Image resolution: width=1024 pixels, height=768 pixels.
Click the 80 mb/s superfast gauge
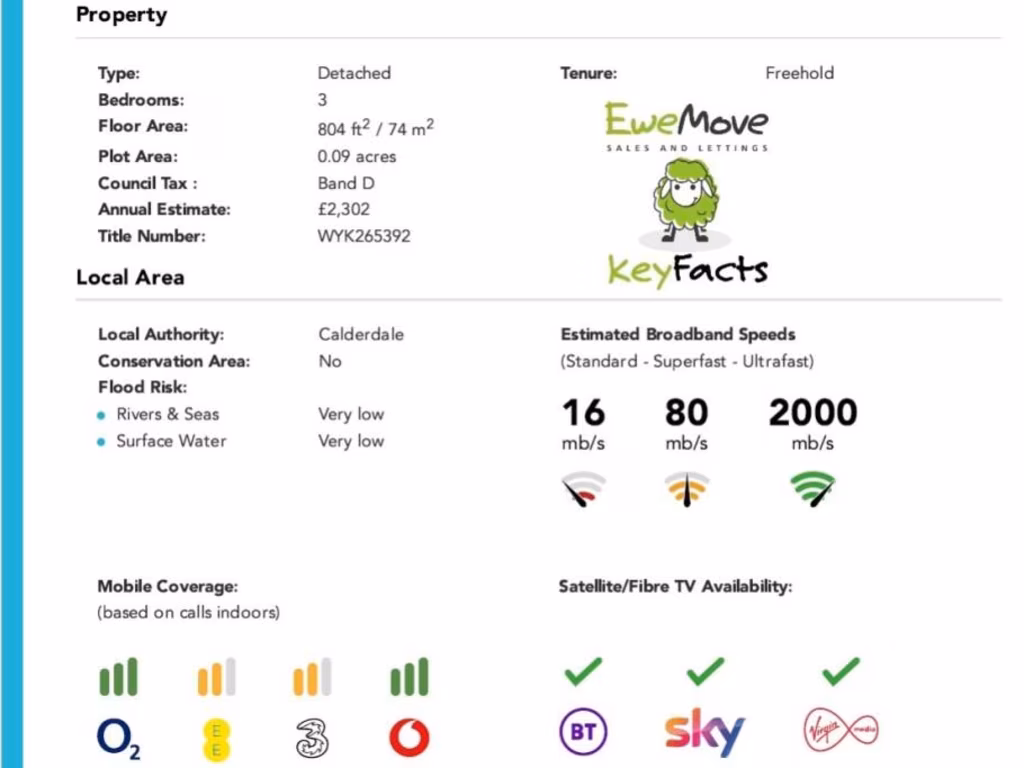coord(687,488)
